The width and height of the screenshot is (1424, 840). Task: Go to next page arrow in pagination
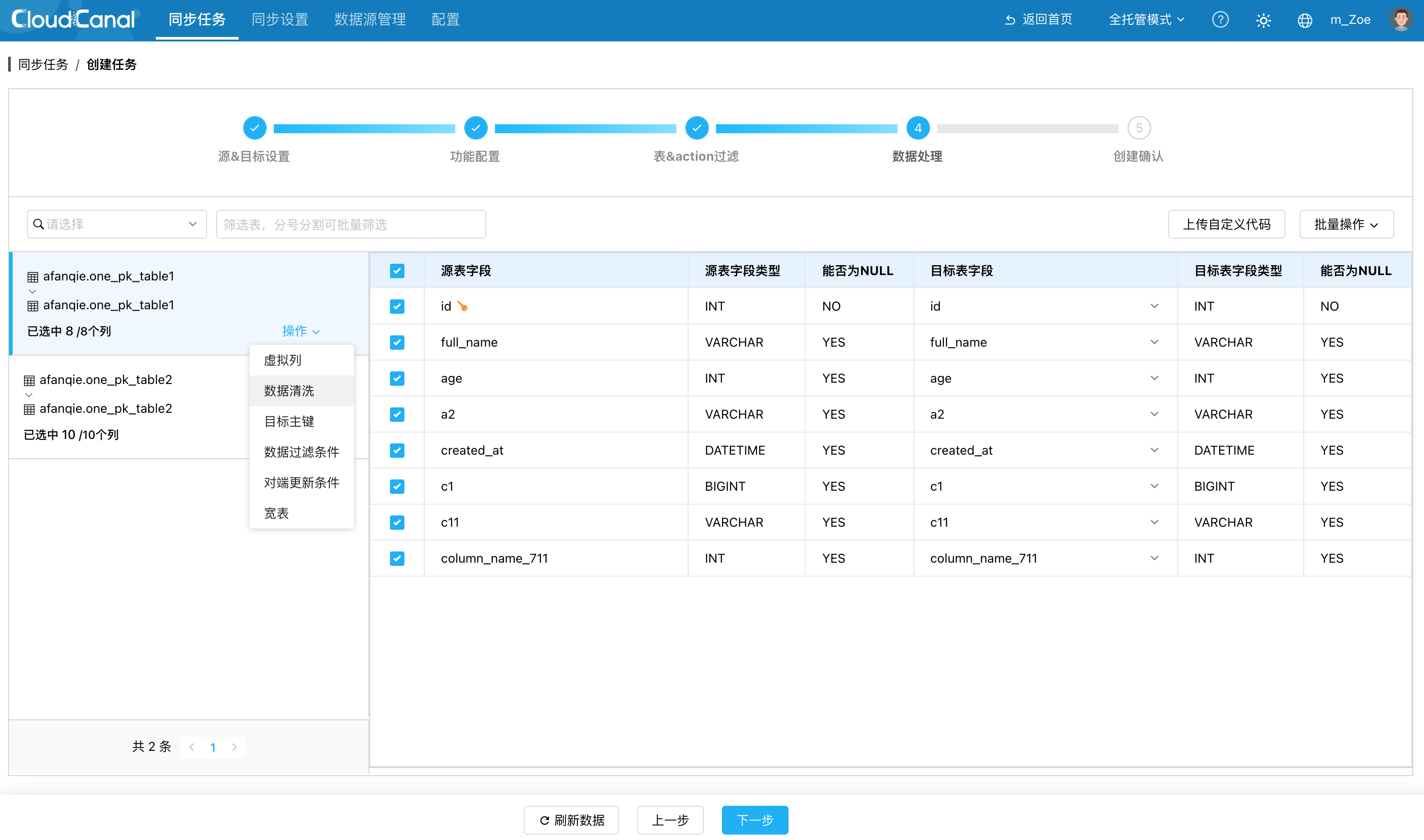point(235,747)
